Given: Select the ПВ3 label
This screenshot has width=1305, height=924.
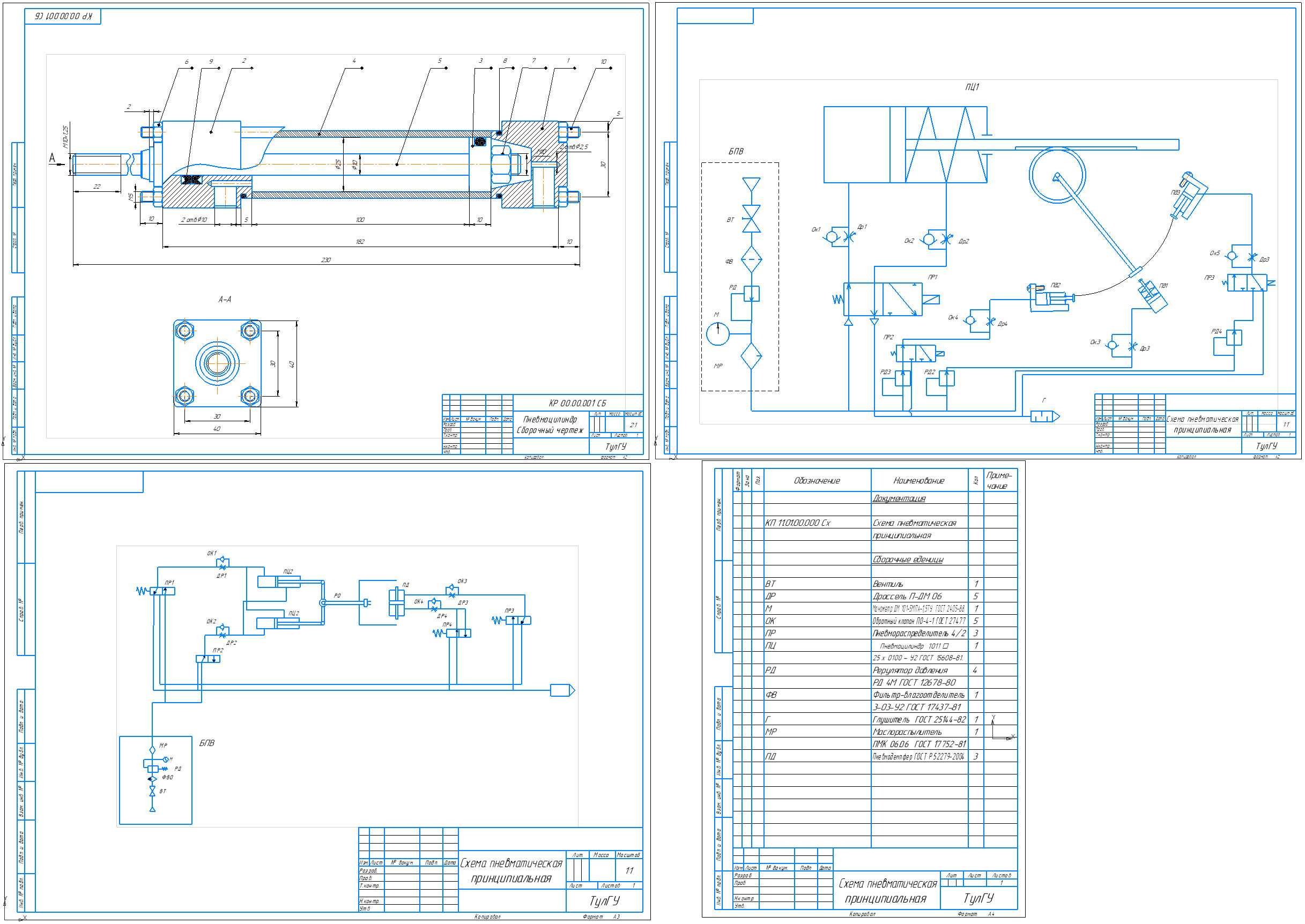Looking at the screenshot, I should 1175,193.
